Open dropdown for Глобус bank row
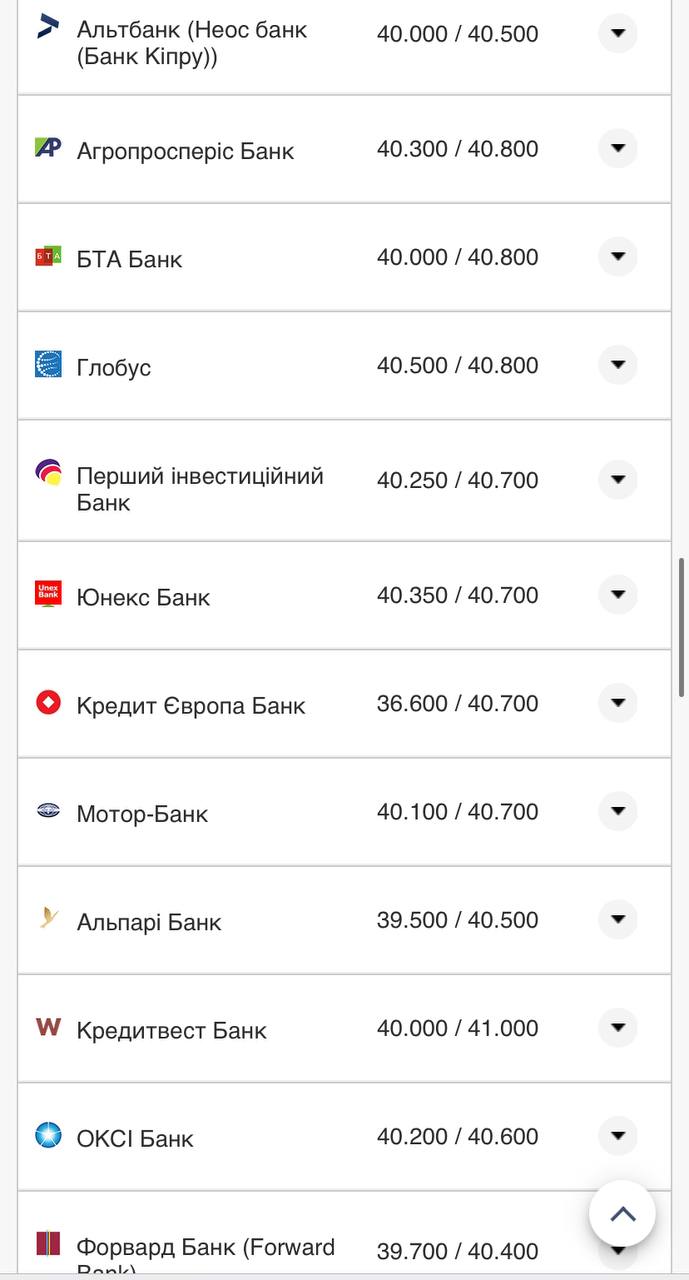 click(617, 365)
